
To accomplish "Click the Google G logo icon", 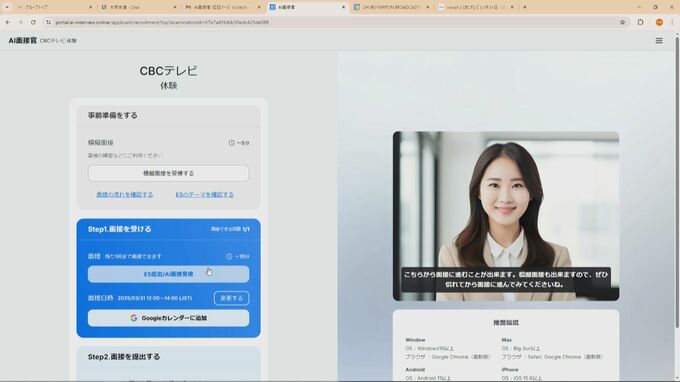I will 134,318.
